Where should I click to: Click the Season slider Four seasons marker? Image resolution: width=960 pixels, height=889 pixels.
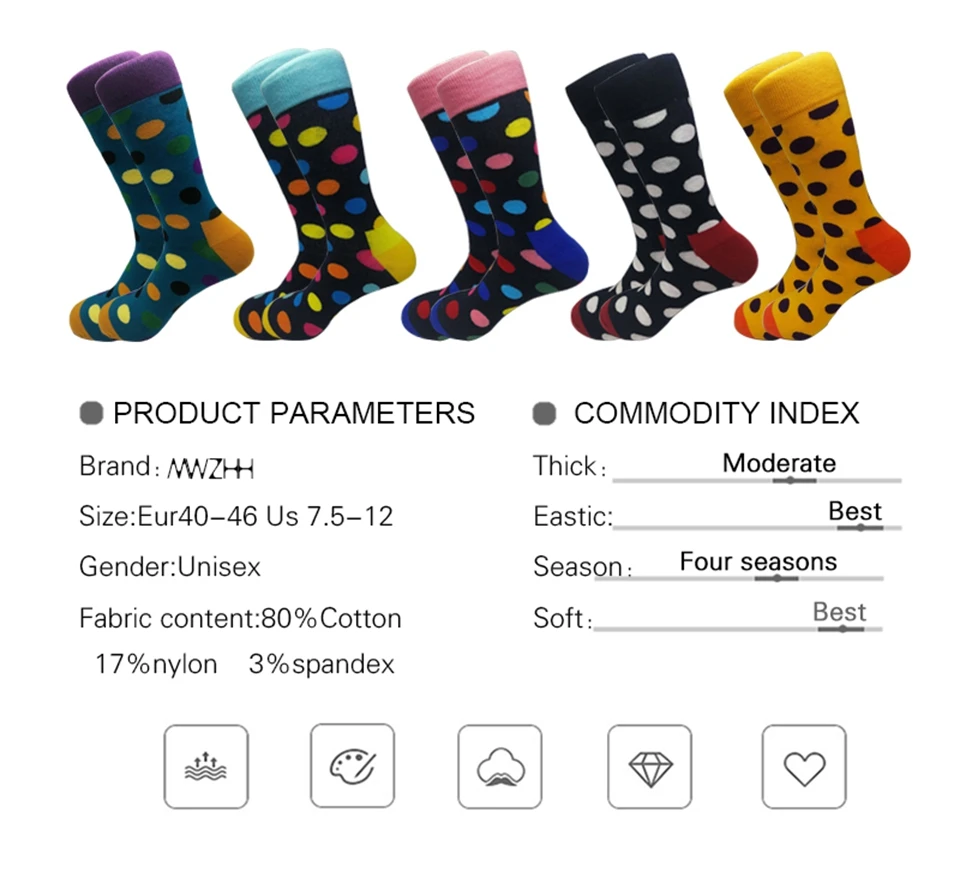[x=776, y=579]
